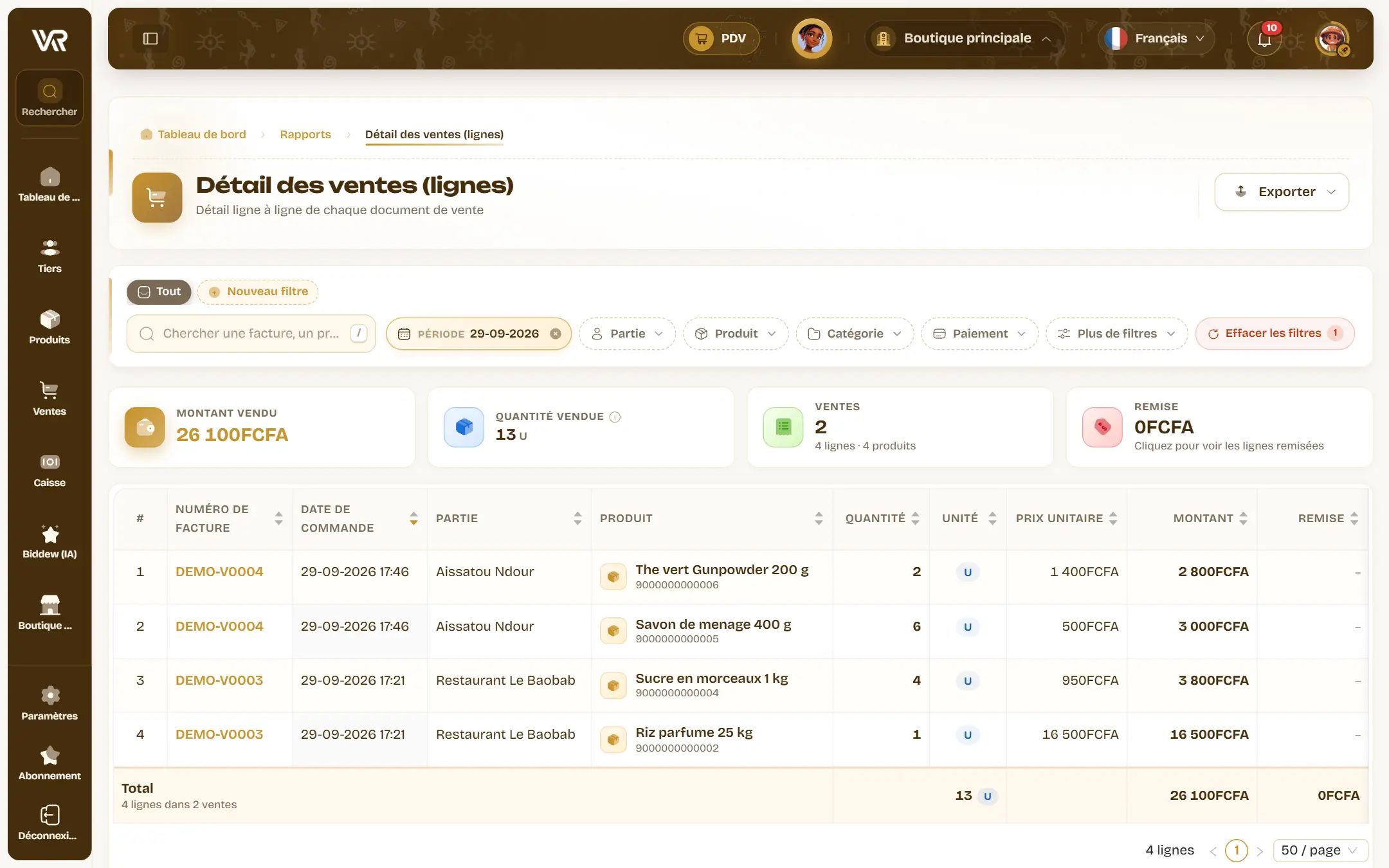Open the Ventes section

50,399
